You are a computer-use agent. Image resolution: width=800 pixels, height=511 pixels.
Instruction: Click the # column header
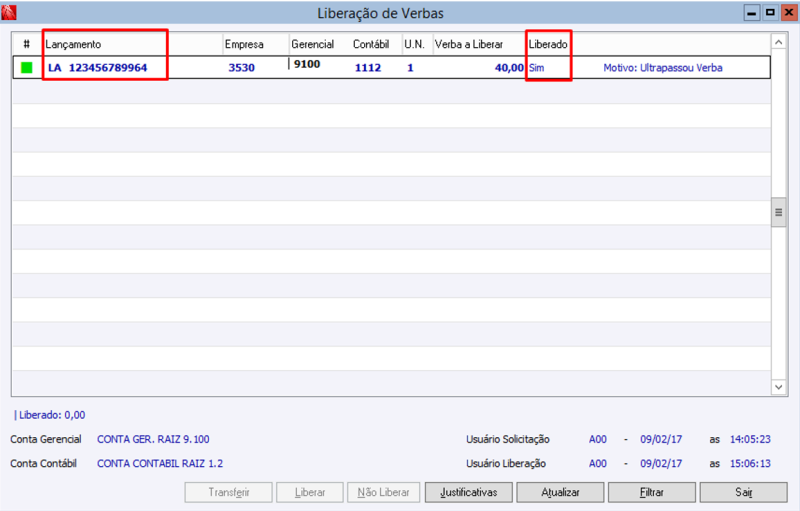(27, 44)
